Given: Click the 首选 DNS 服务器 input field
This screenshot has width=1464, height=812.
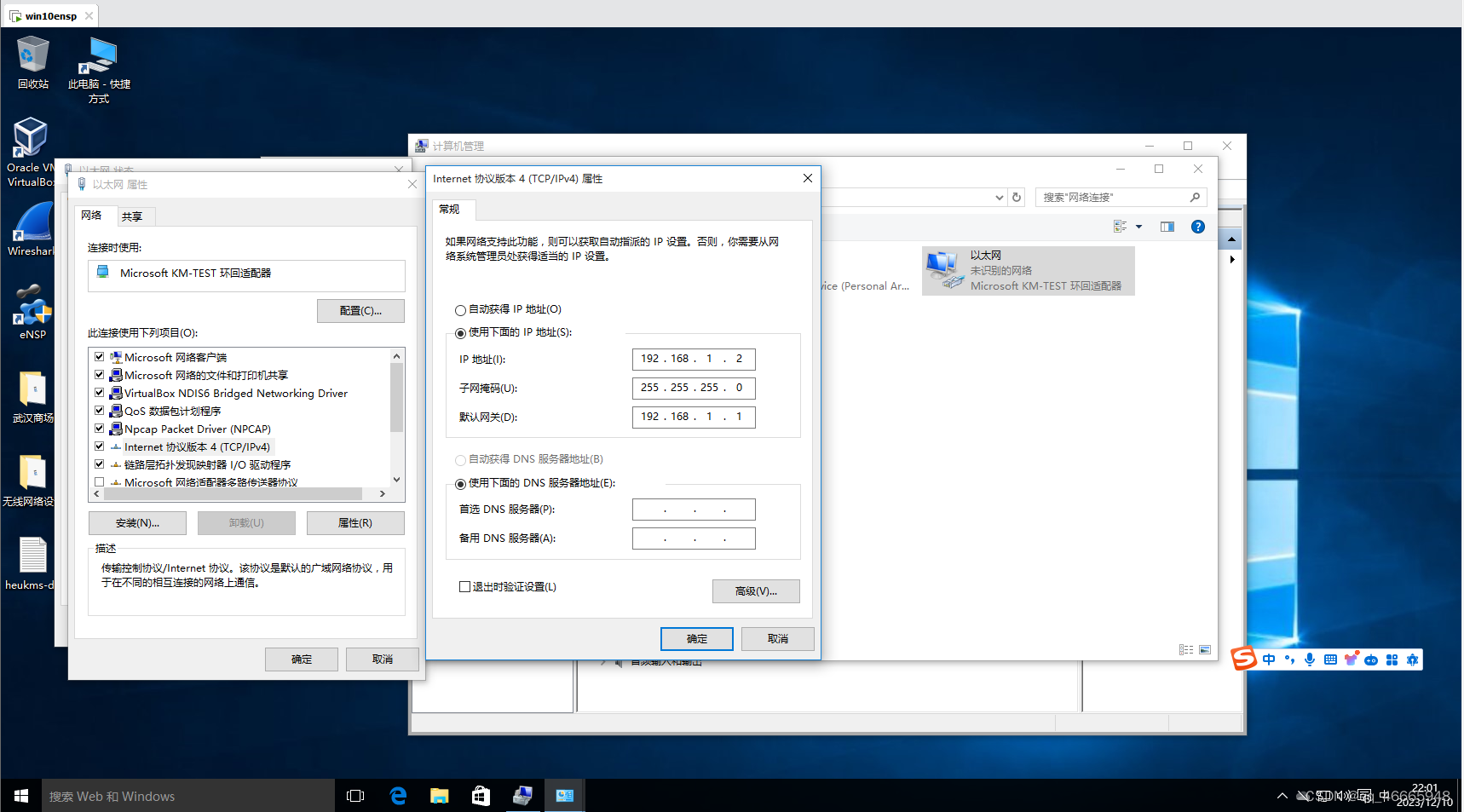Looking at the screenshot, I should 693,509.
